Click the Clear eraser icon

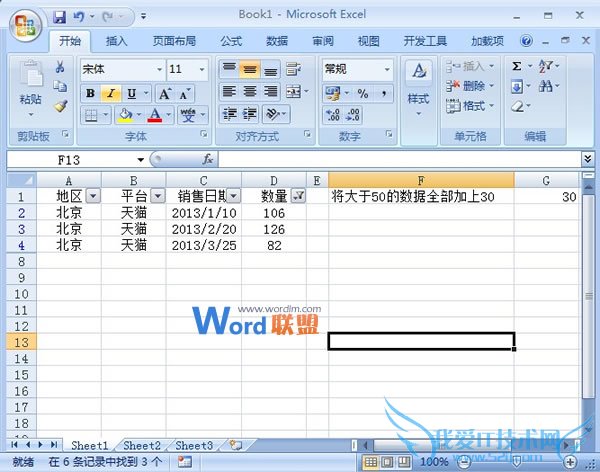click(517, 106)
